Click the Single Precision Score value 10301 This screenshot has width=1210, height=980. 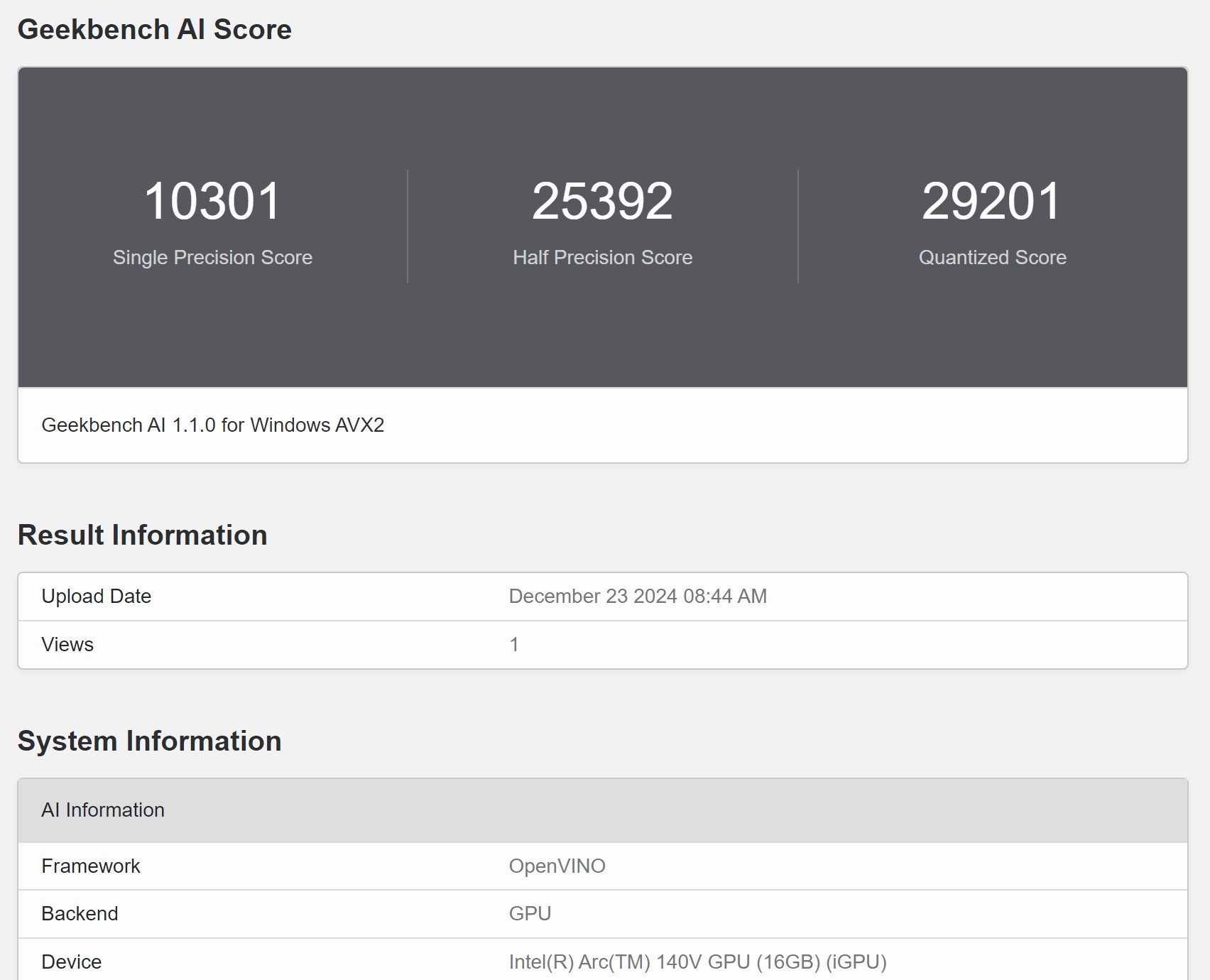click(x=214, y=202)
